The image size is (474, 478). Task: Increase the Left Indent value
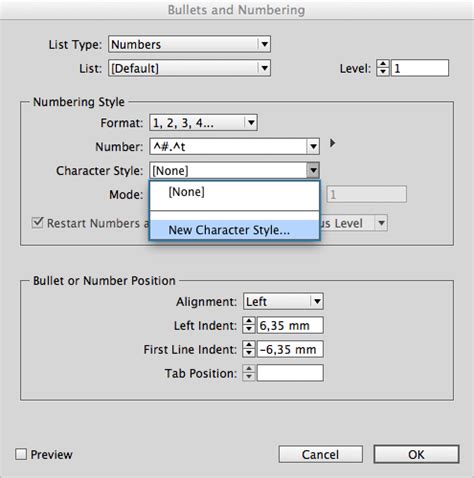click(x=249, y=321)
